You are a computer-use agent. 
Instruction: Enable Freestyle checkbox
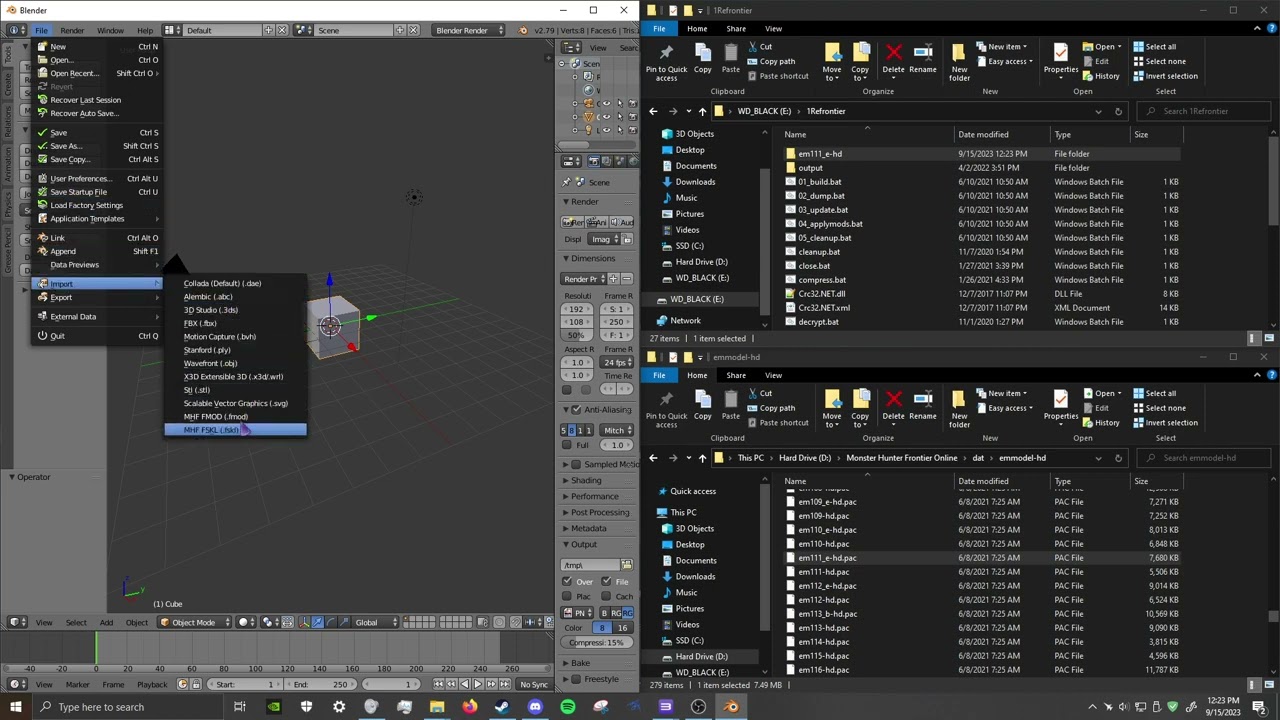576,679
